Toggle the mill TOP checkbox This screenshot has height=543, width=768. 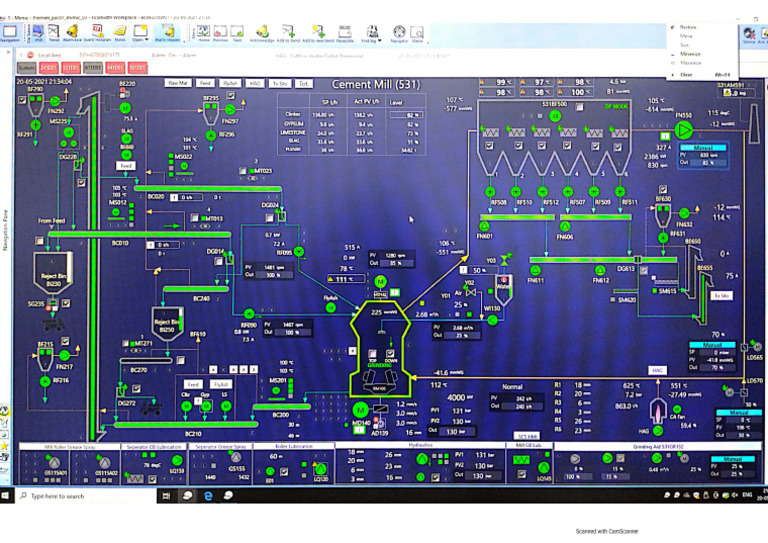[x=372, y=354]
